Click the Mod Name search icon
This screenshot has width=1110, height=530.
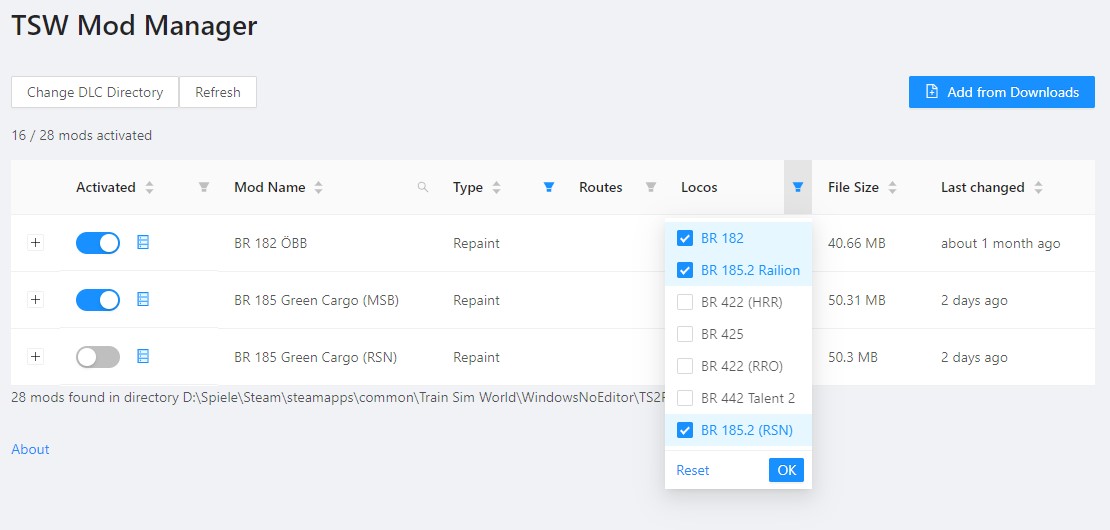423,187
